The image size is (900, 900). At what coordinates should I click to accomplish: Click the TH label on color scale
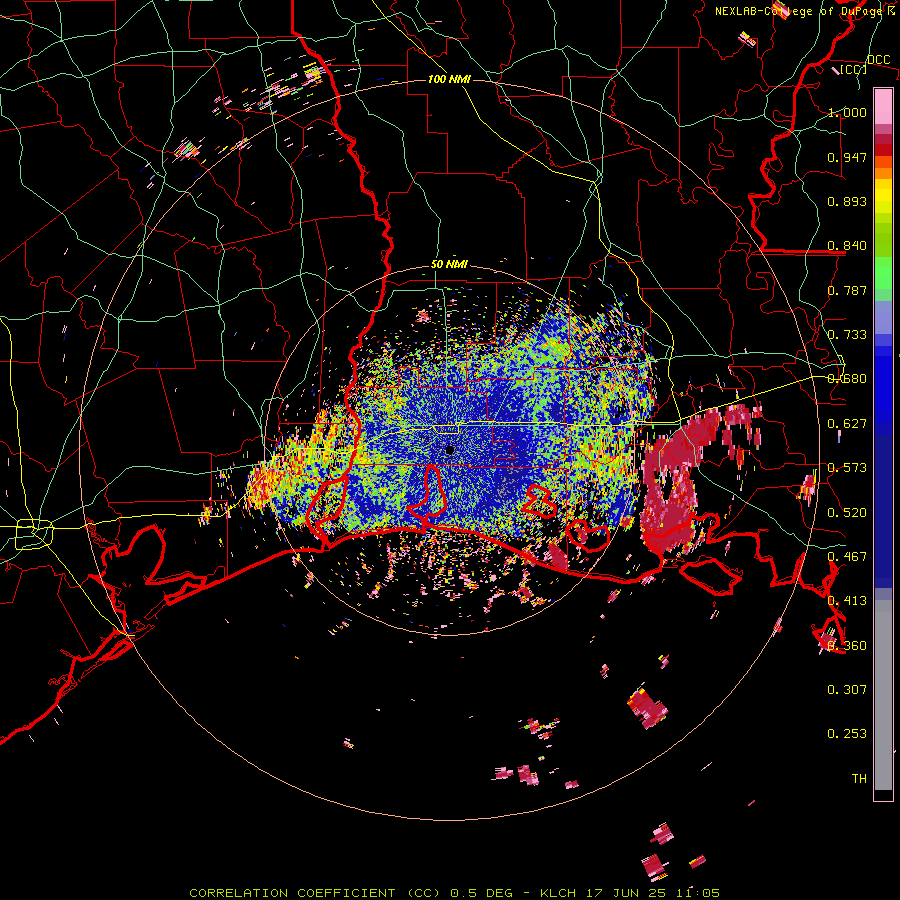point(859,779)
